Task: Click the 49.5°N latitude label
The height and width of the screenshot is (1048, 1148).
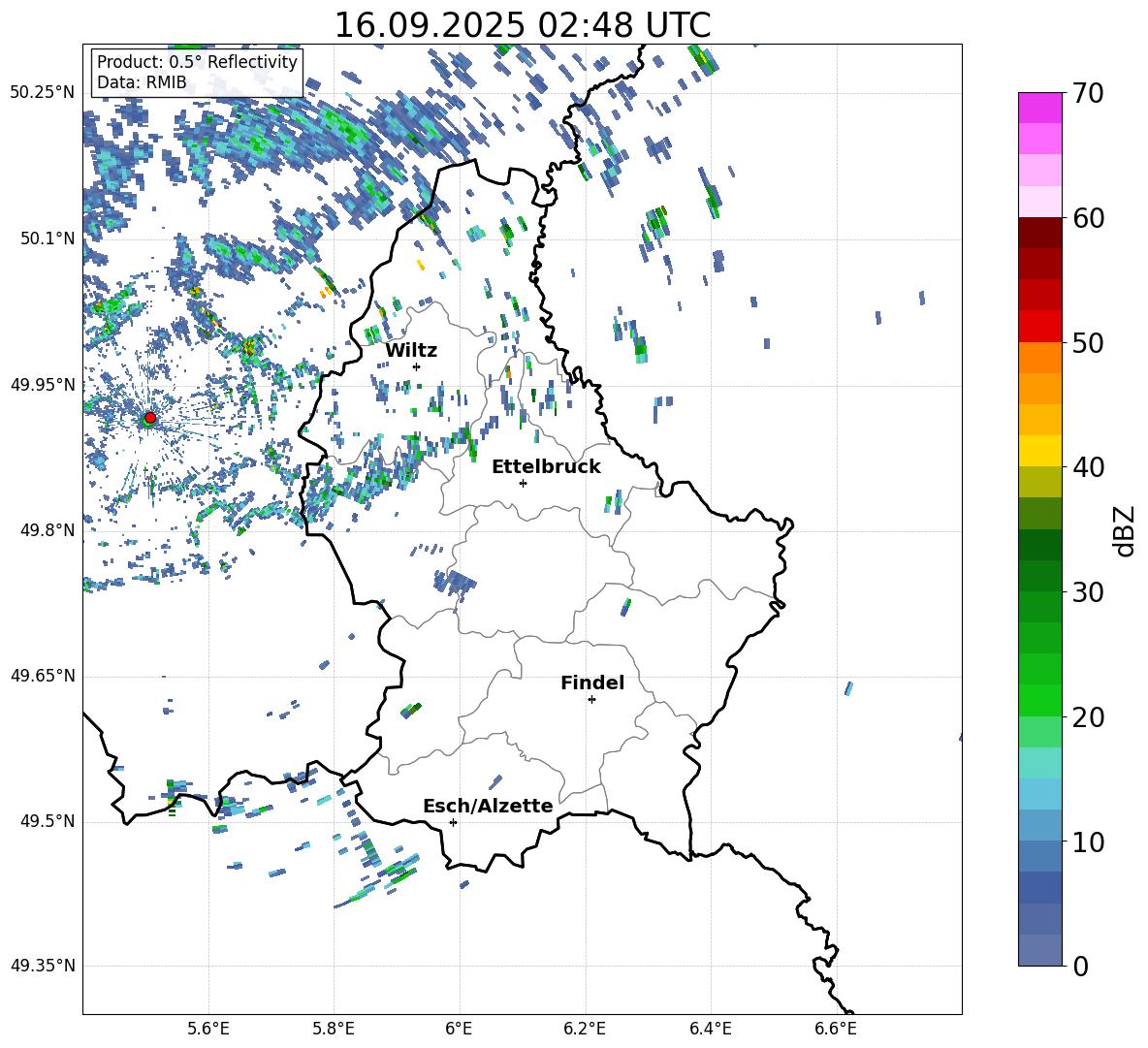Action: tap(48, 821)
